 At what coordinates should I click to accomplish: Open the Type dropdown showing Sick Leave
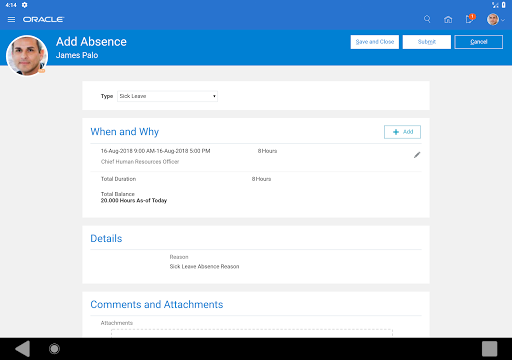pos(167,96)
